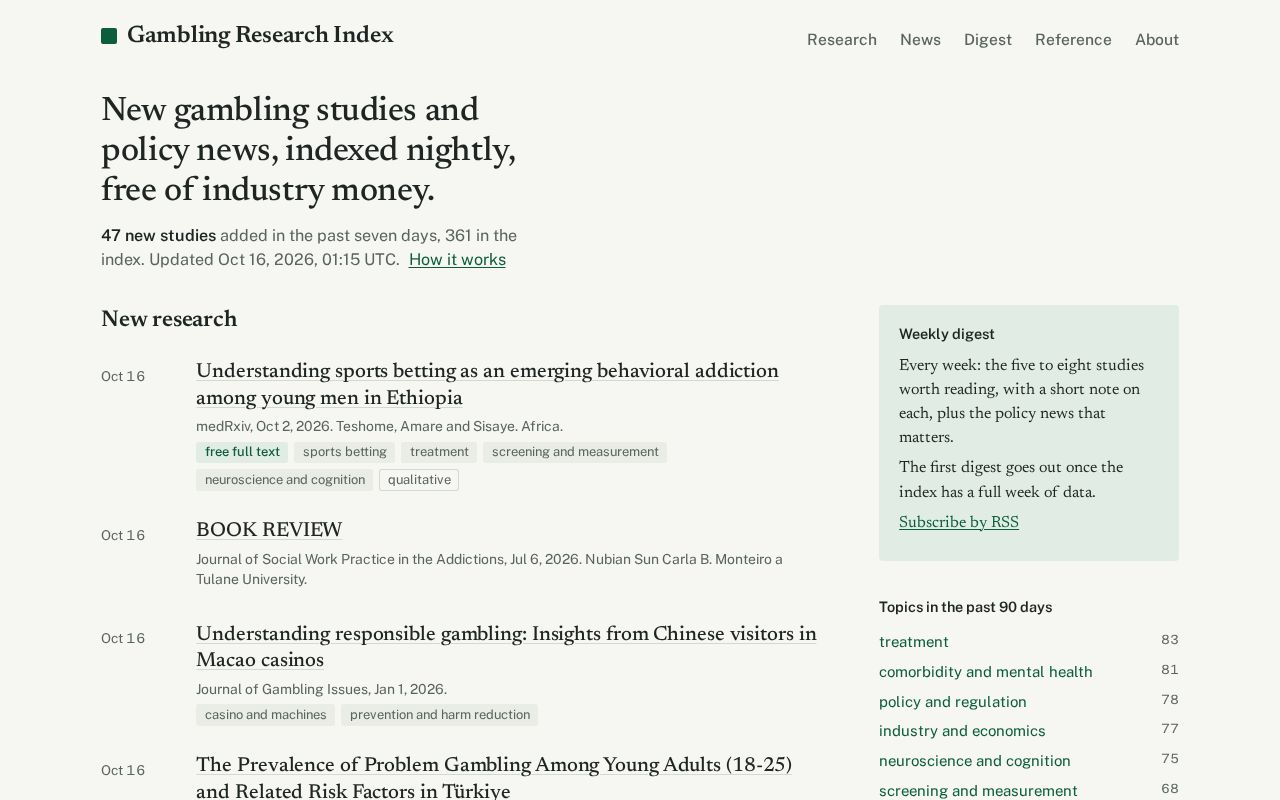Viewport: 1280px width, 800px height.
Task: Filter by casino and machines tag
Action: 265,715
